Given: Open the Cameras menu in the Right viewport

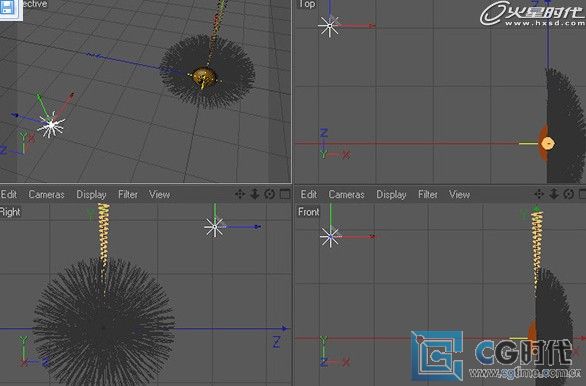Looking at the screenshot, I should pyautogui.click(x=46, y=194).
